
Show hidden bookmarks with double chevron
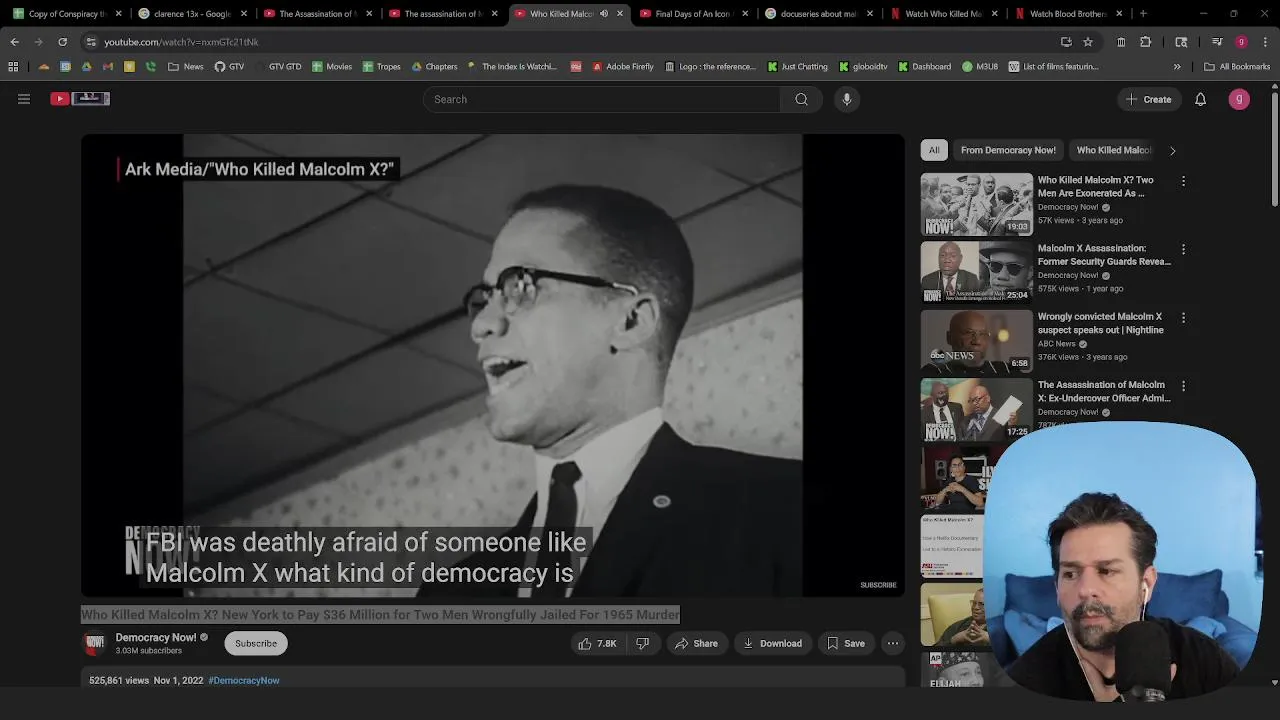coord(1177,67)
